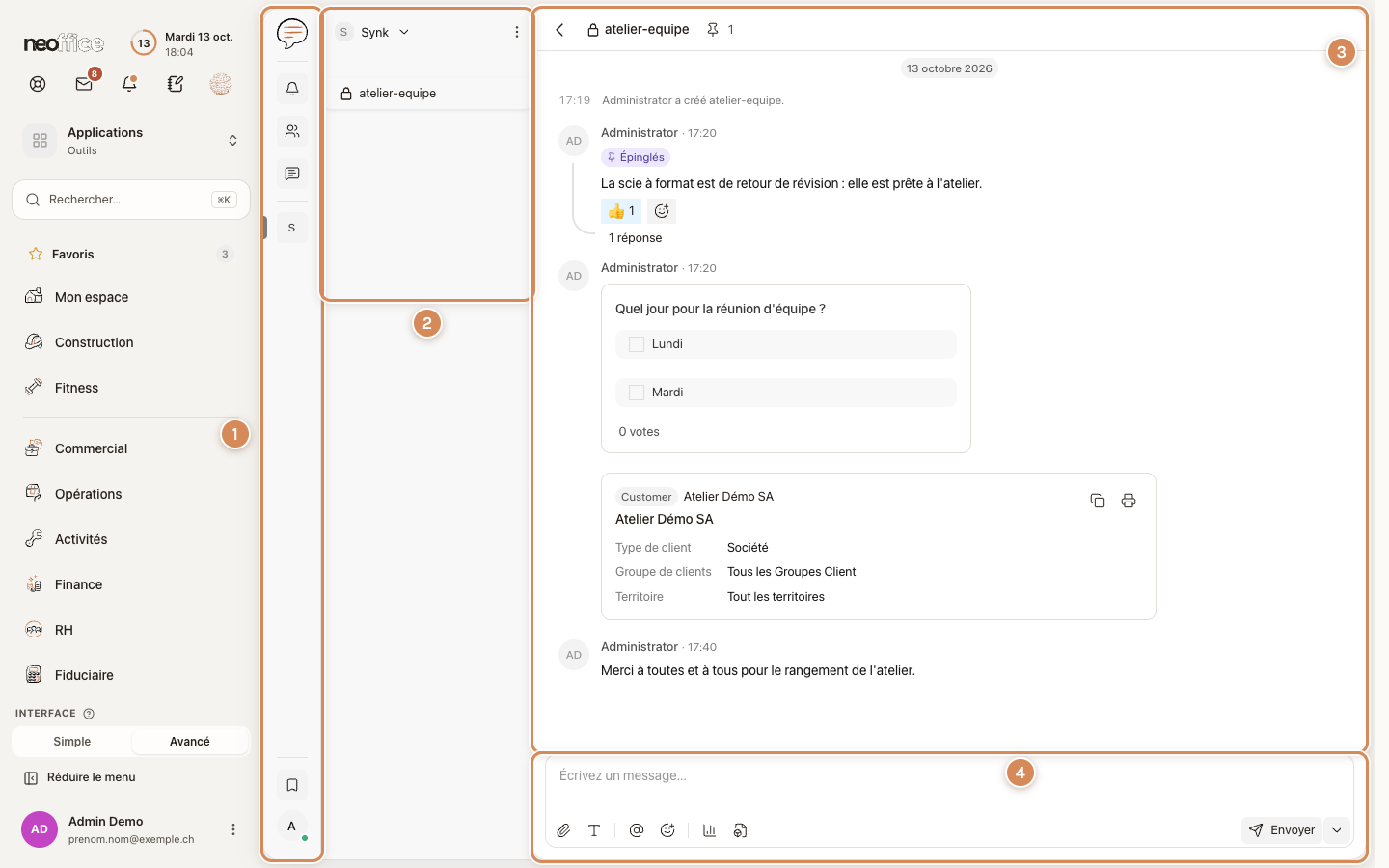The image size is (1389, 868).
Task: Go back with the arrow beside atelier-equipe
Action: 559,30
